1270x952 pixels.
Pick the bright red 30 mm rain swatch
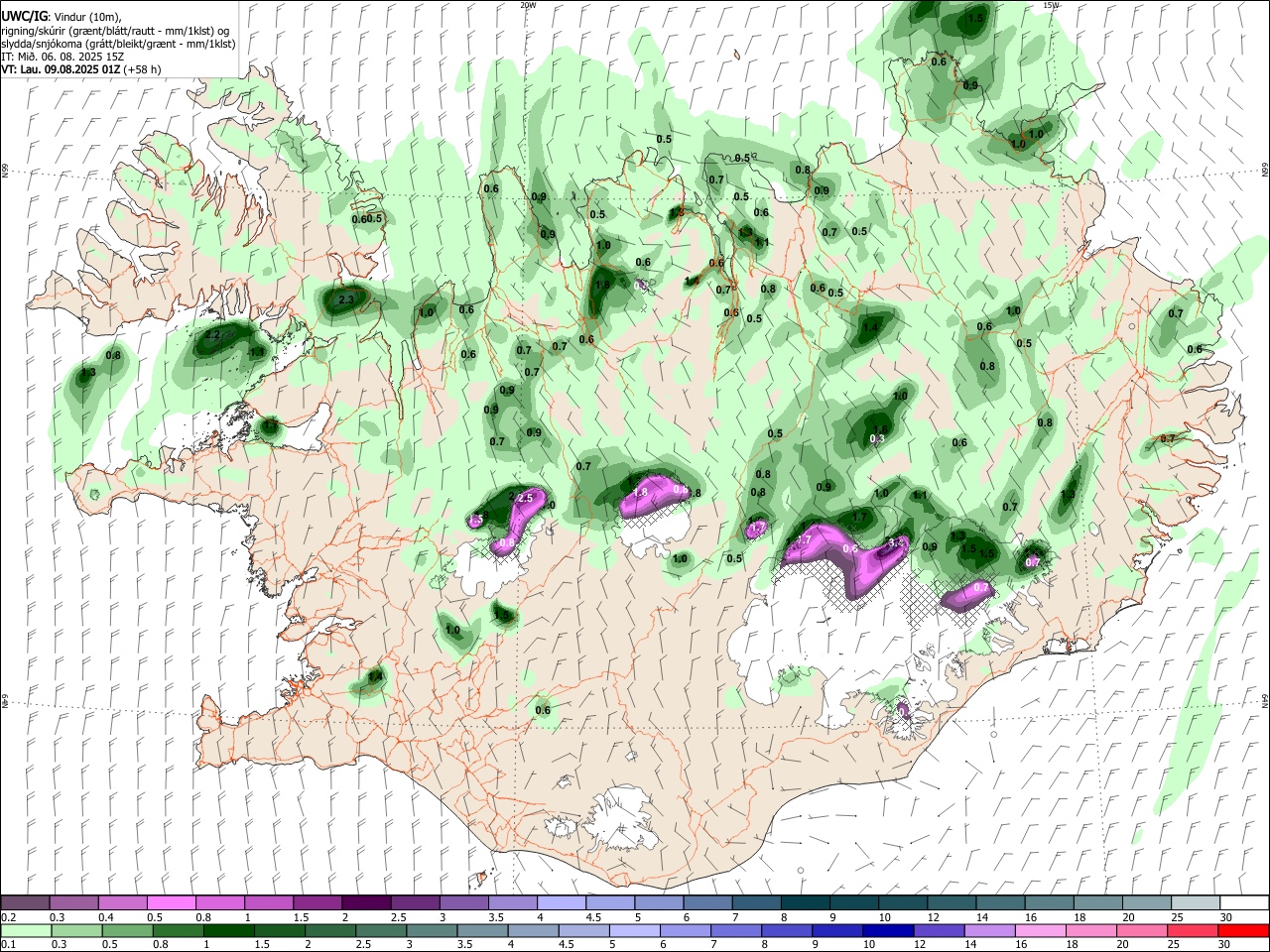click(x=1242, y=930)
